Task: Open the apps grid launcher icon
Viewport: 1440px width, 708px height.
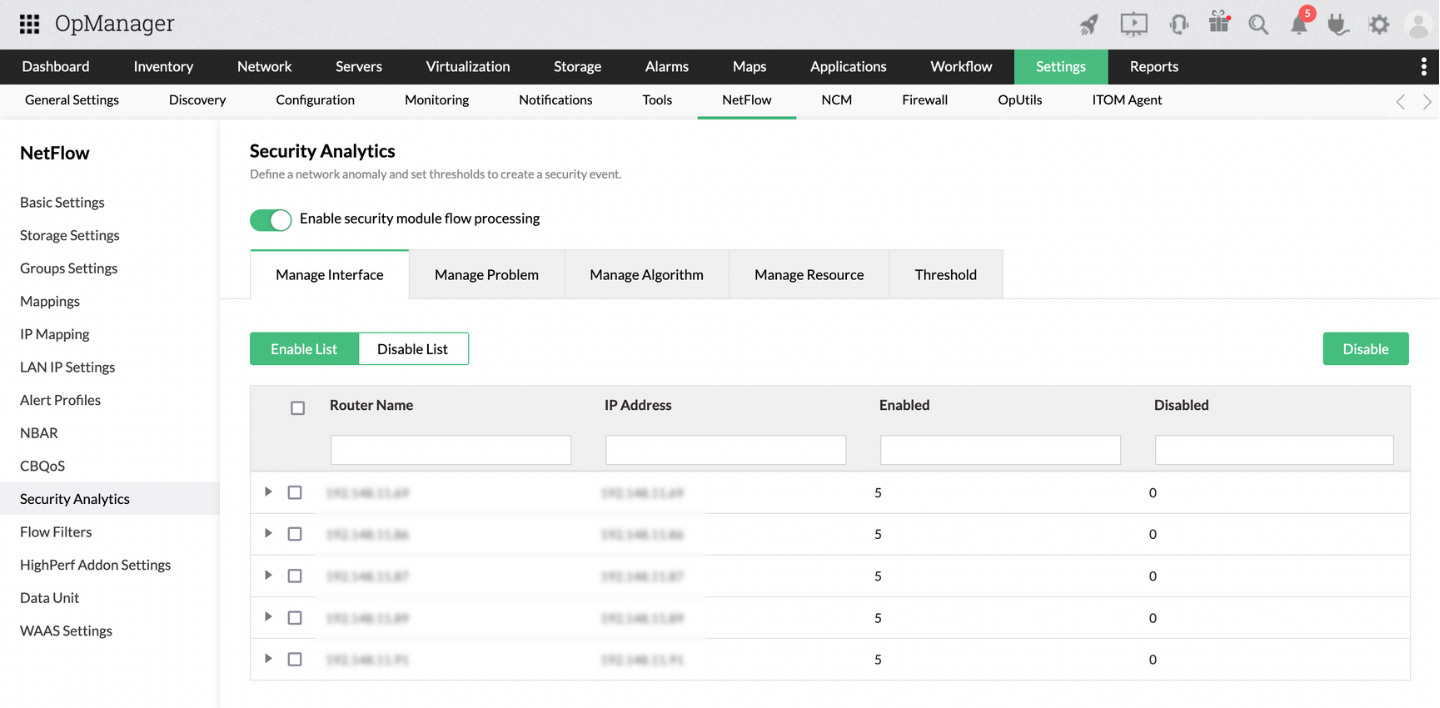Action: (x=29, y=24)
